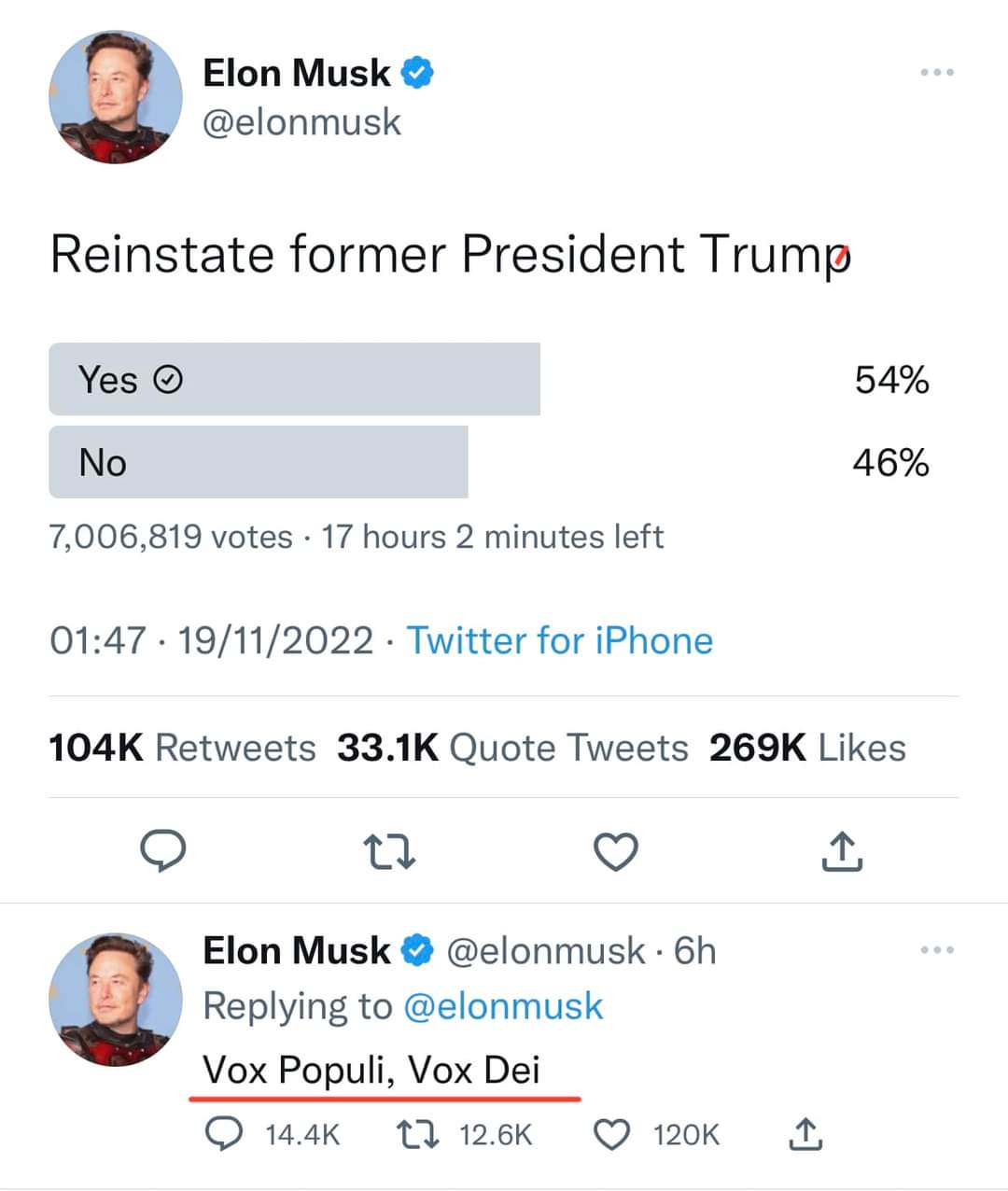Open @elonmusk mention in reply
Image resolution: width=1008 pixels, height=1191 pixels.
pyautogui.click(x=503, y=1006)
